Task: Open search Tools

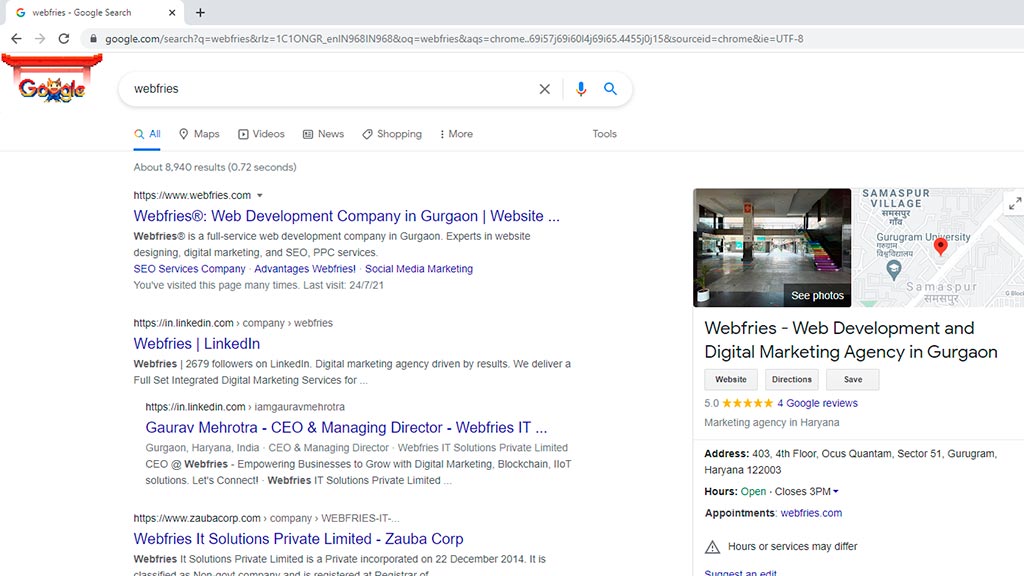Action: (604, 134)
